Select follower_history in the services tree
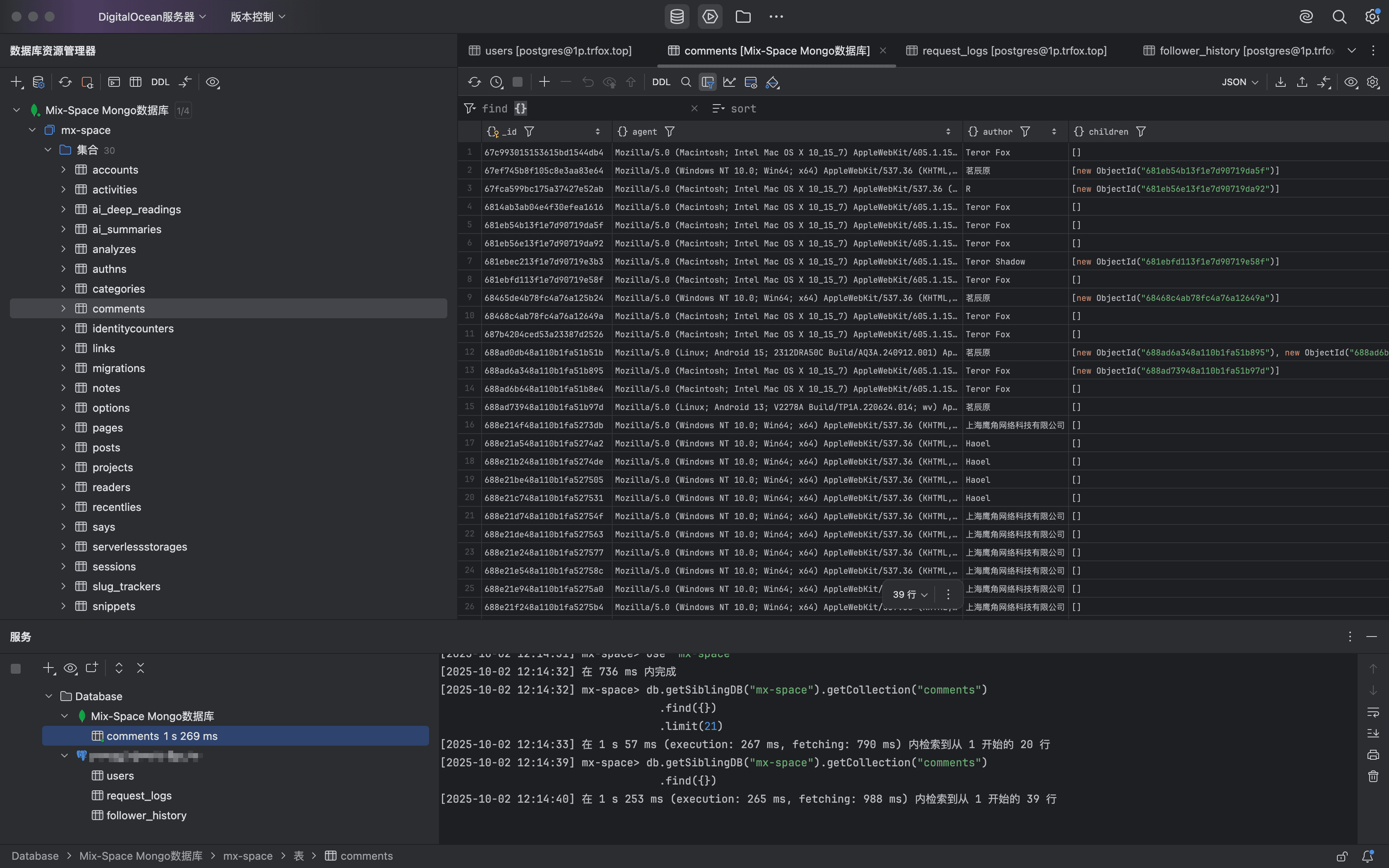The height and width of the screenshot is (868, 1389). coord(146,815)
